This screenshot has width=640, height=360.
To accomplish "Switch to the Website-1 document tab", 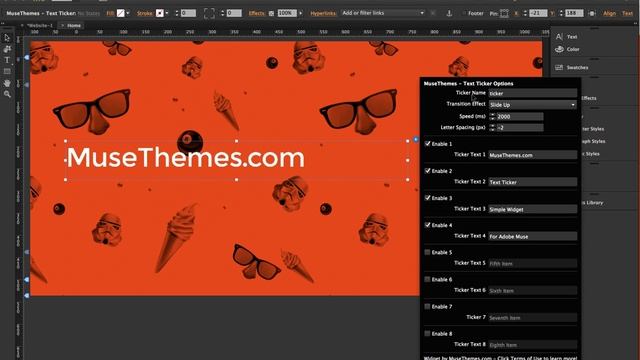I will pyautogui.click(x=40, y=25).
